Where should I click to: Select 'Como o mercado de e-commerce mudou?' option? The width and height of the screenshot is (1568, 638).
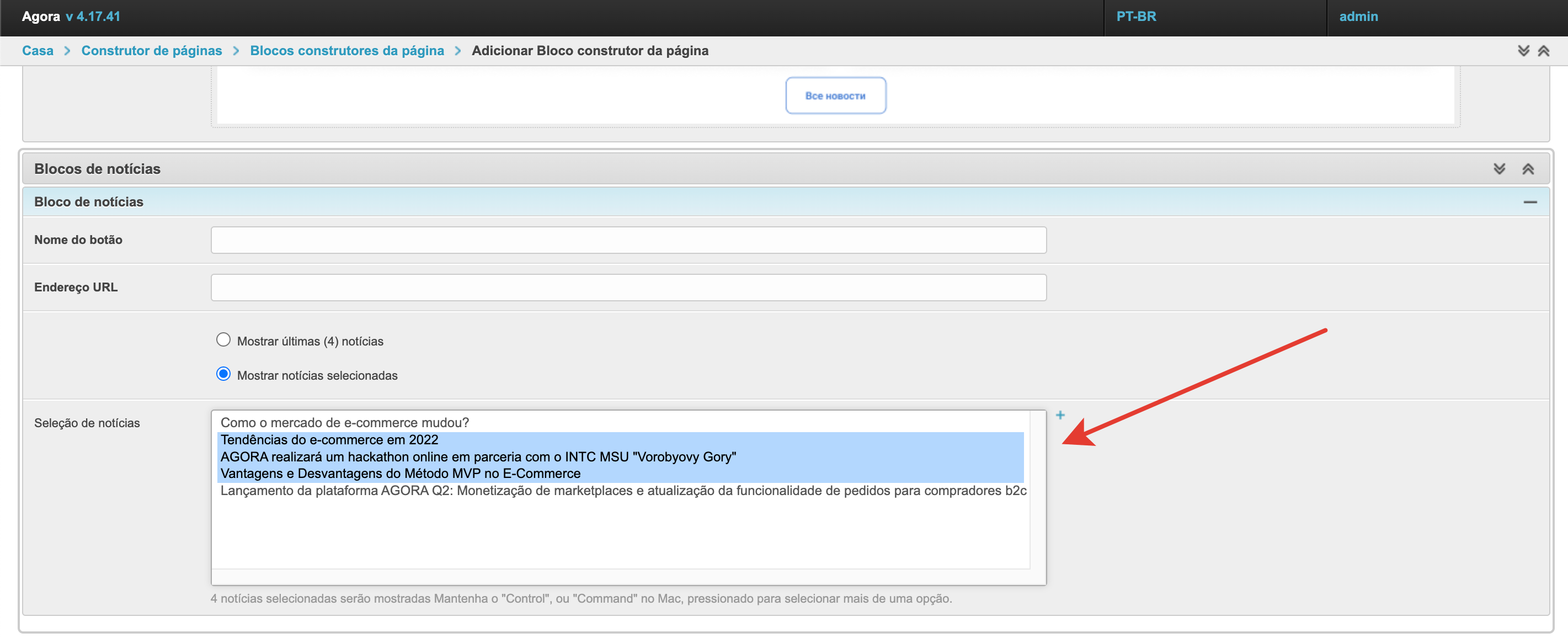coord(344,423)
